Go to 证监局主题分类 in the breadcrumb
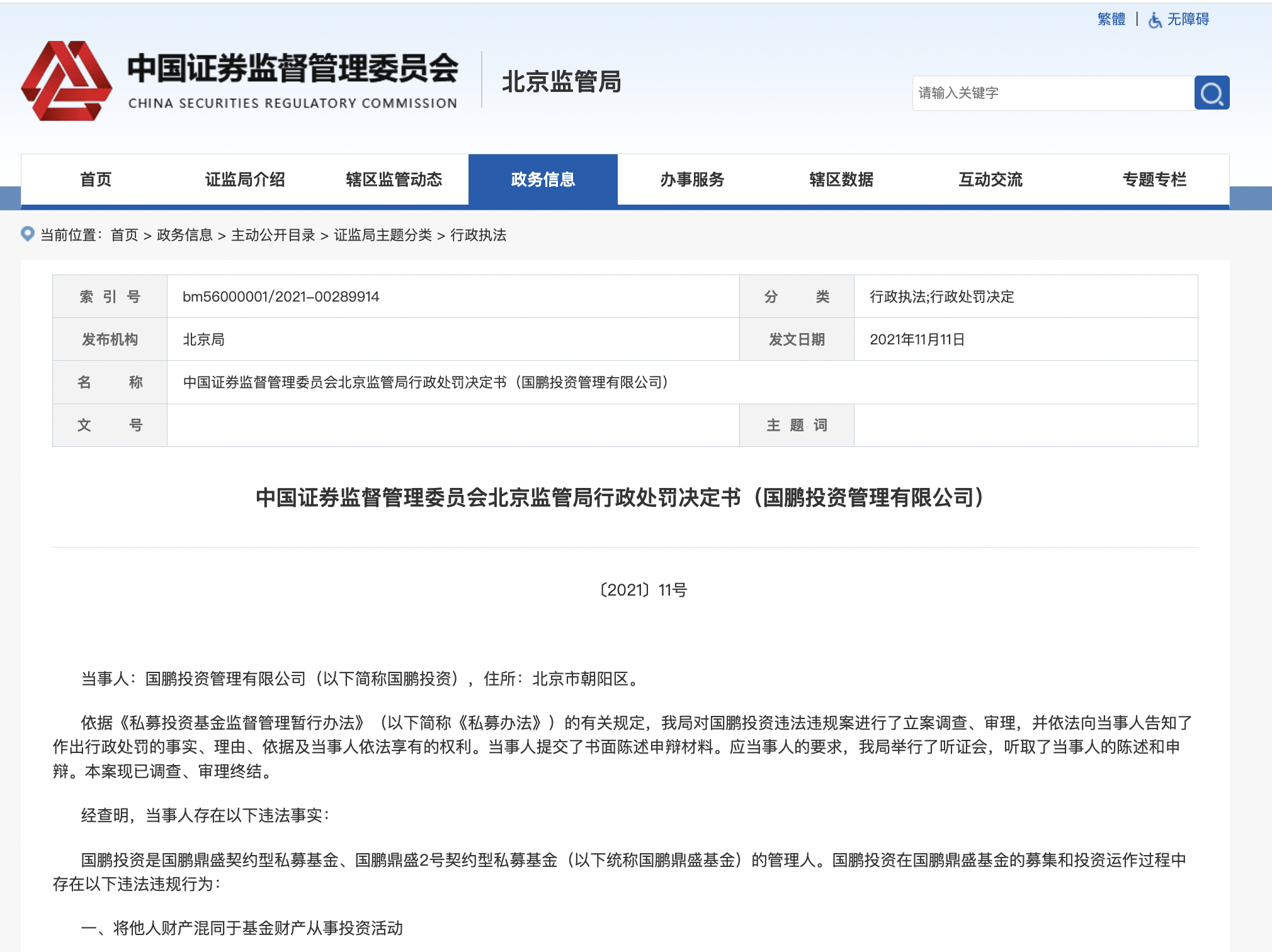 (383, 235)
